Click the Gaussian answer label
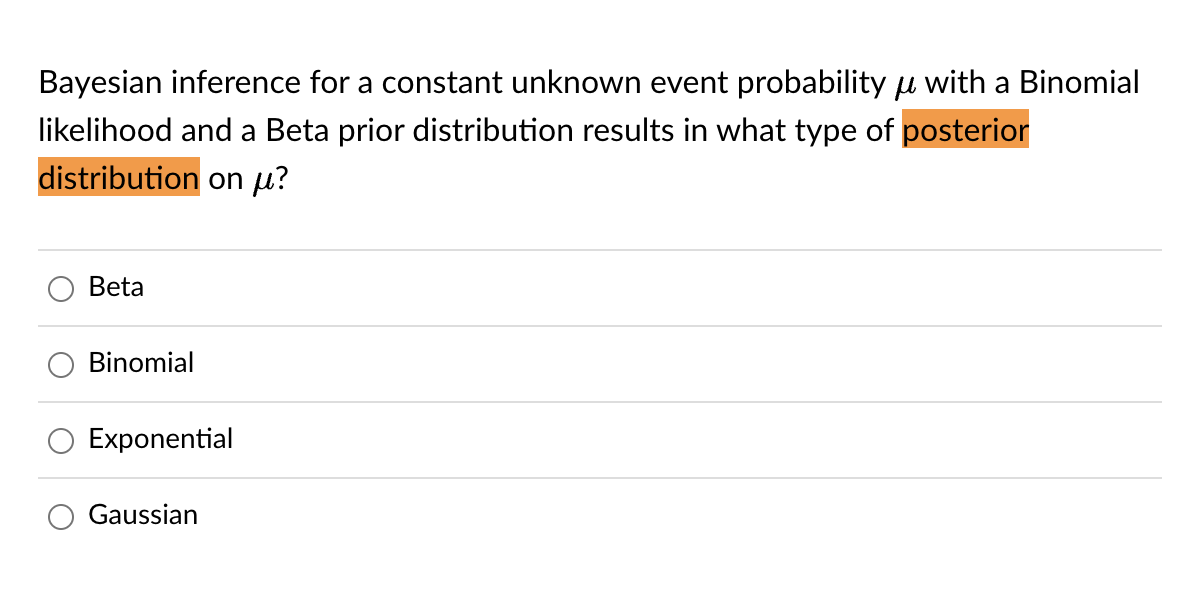The height and width of the screenshot is (590, 1202). tap(143, 515)
